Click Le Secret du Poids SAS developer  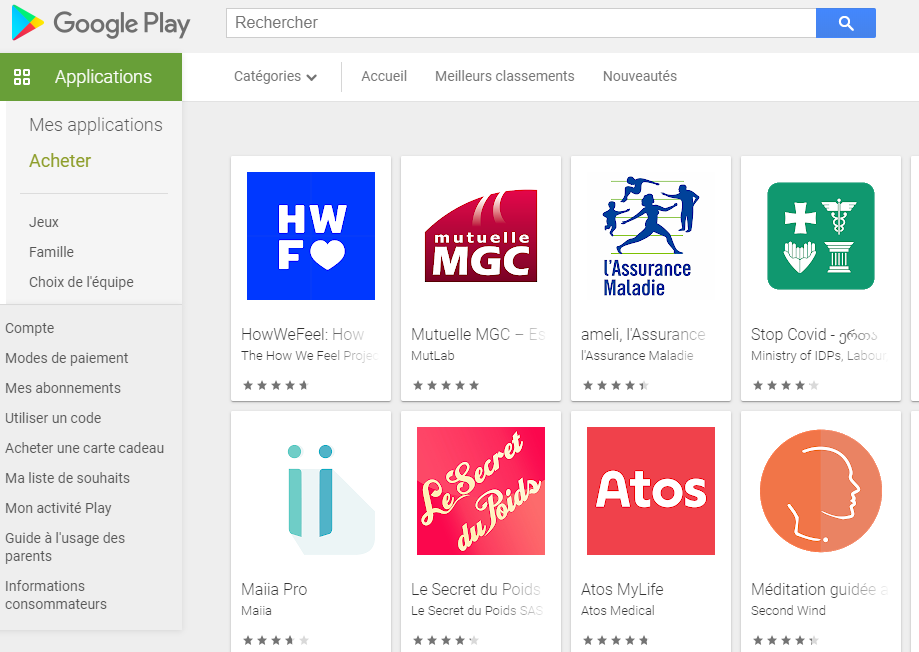(477, 610)
